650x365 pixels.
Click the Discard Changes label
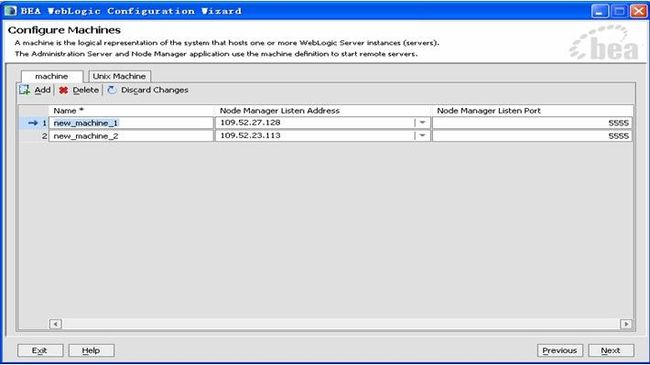[155, 90]
